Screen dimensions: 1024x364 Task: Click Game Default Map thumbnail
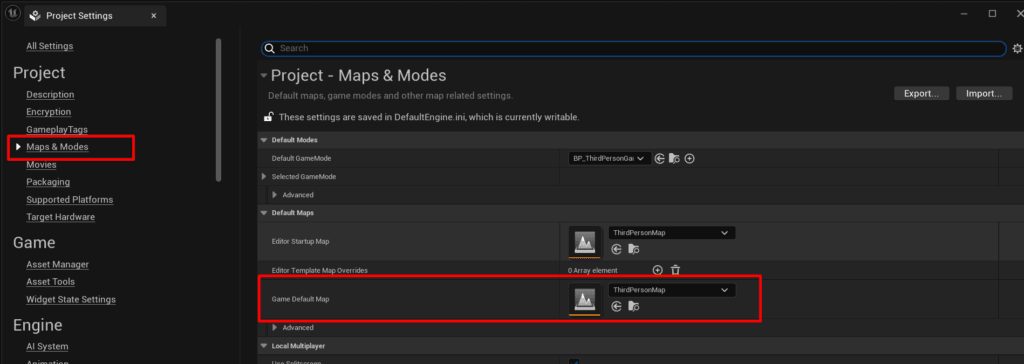(x=584, y=299)
